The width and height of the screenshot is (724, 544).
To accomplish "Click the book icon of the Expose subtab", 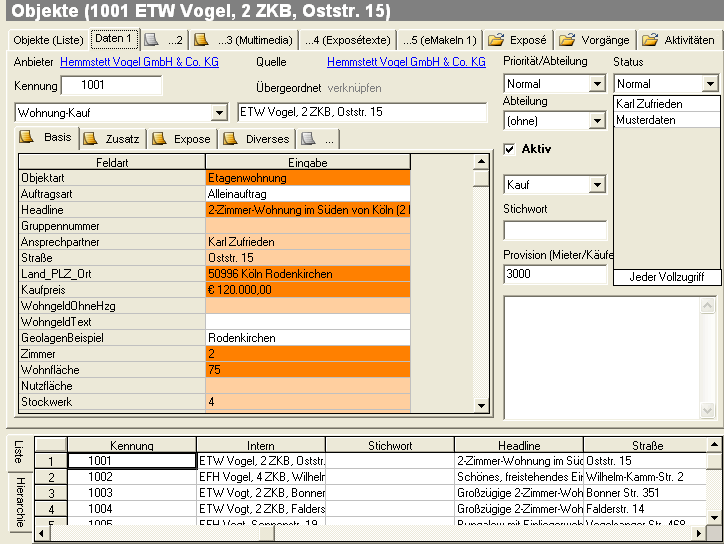I will [159, 138].
